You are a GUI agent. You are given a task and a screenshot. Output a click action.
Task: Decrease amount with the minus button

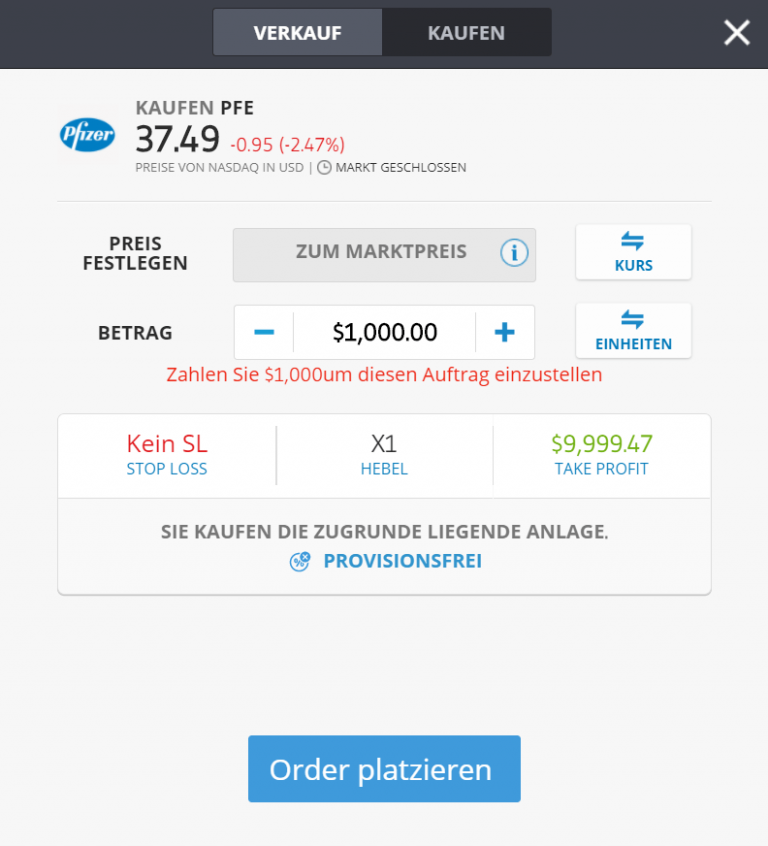click(x=264, y=332)
